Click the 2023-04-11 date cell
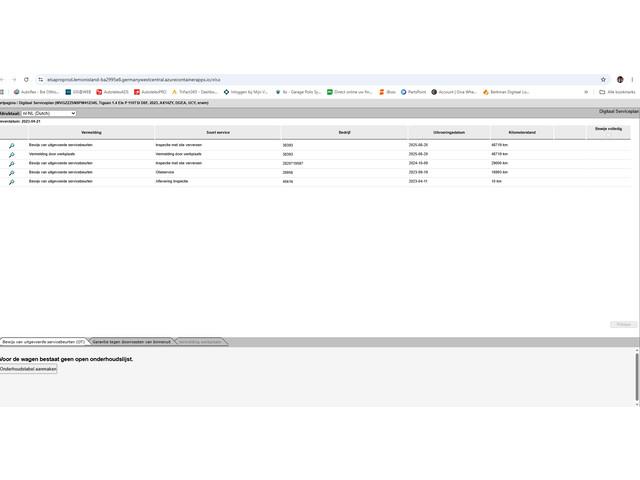The height and width of the screenshot is (480, 640). [418, 181]
